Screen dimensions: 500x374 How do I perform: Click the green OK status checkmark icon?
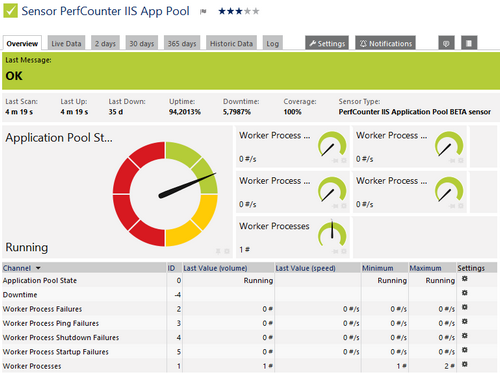click(x=10, y=11)
